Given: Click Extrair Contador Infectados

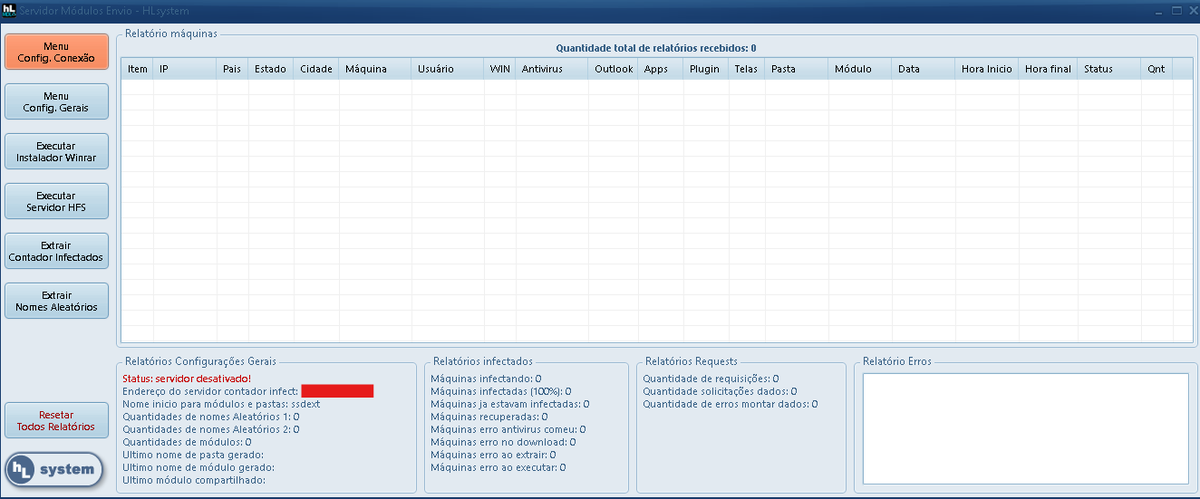Looking at the screenshot, I should (56, 251).
